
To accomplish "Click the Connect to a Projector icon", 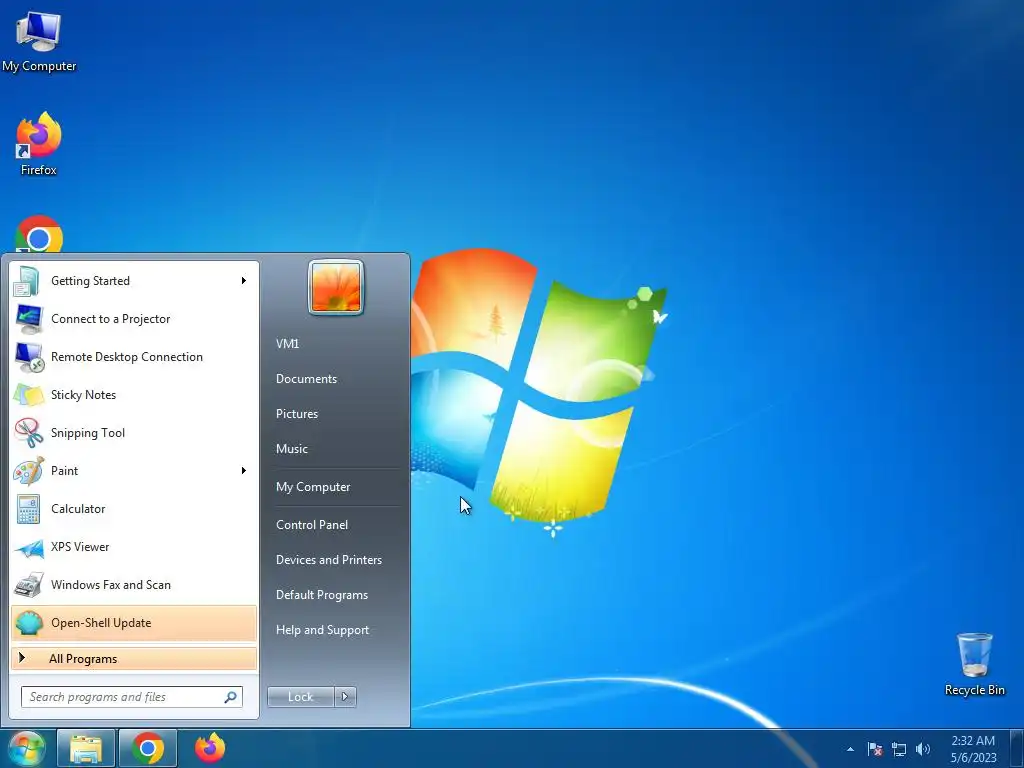I will pyautogui.click(x=28, y=319).
